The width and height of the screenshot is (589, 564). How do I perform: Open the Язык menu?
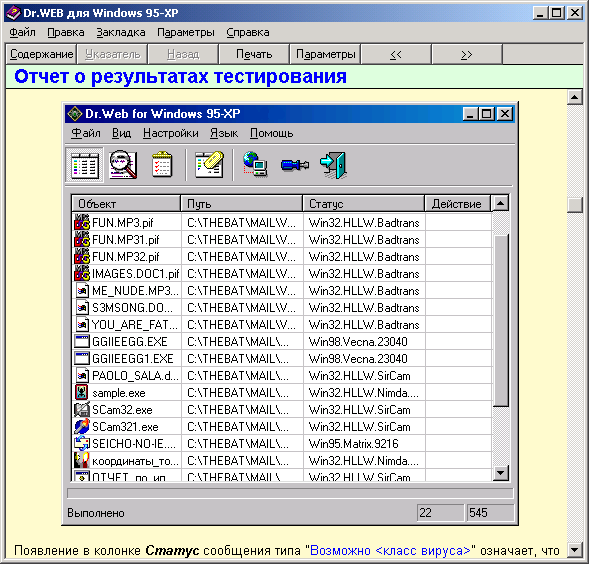[224, 133]
